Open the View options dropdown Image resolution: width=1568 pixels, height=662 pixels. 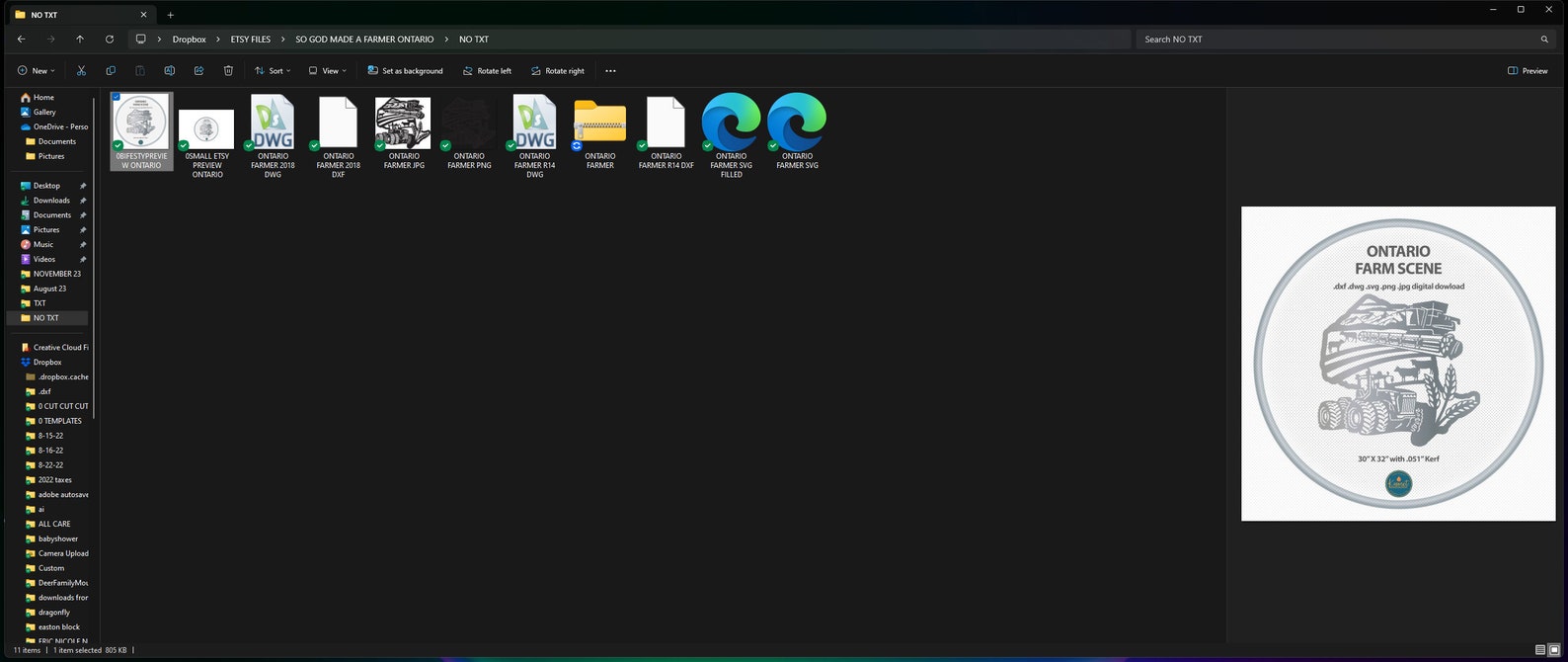tap(328, 71)
